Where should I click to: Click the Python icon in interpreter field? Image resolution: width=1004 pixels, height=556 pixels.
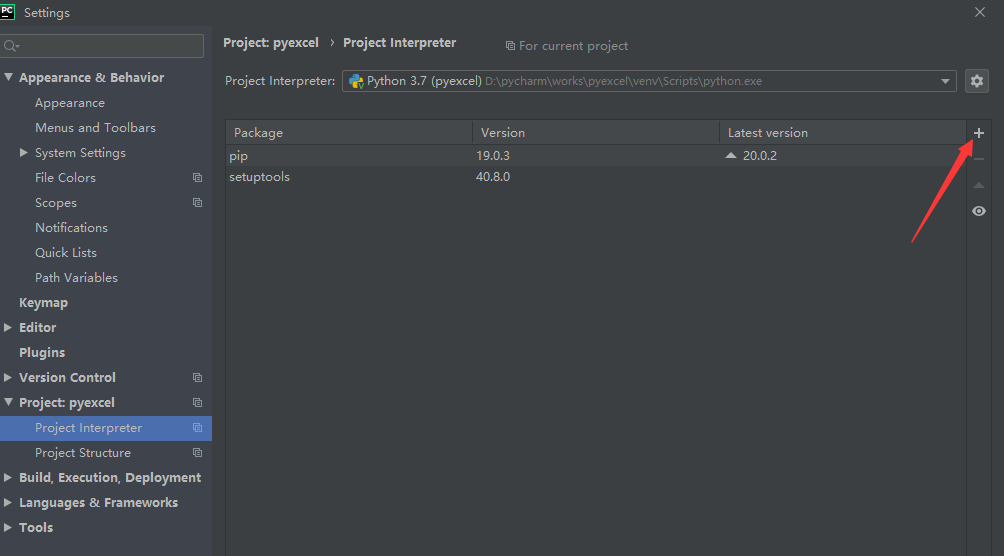[356, 81]
